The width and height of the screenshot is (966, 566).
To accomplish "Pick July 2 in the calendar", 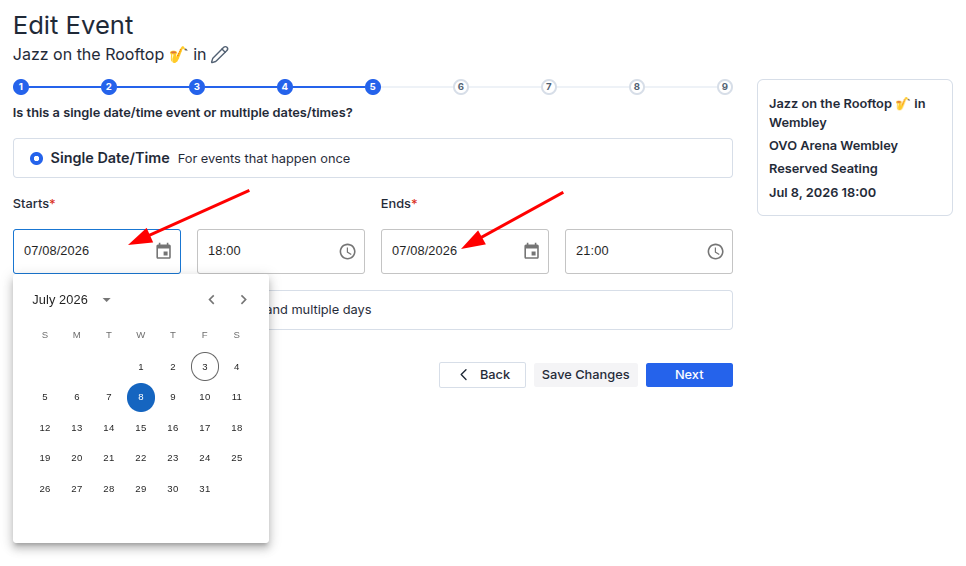I will [x=173, y=367].
